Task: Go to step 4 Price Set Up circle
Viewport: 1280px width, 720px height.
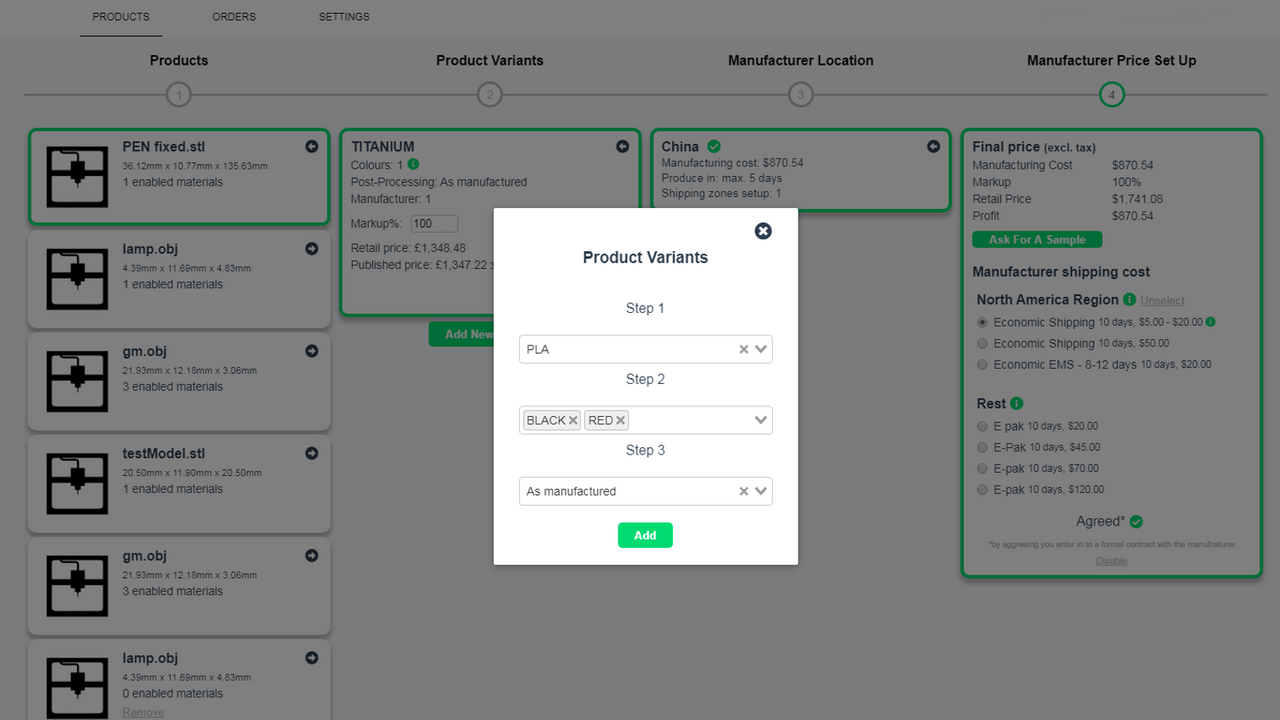Action: point(1111,95)
